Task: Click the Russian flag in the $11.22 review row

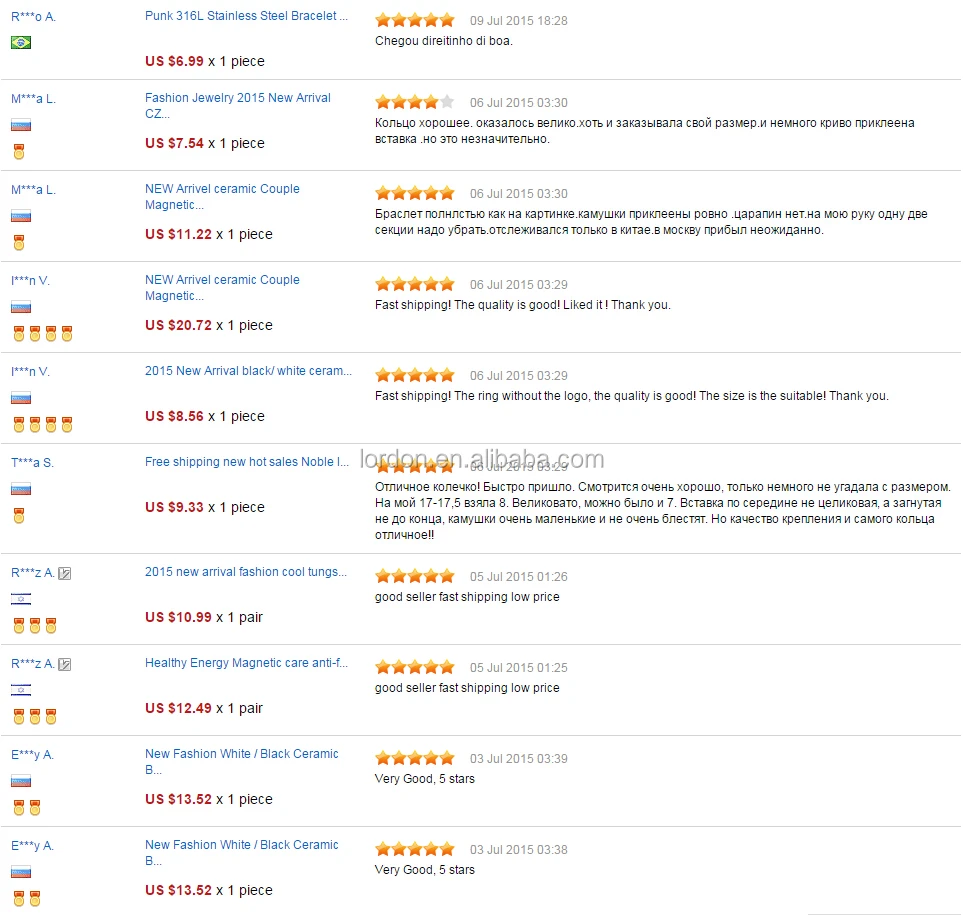Action: point(21,216)
